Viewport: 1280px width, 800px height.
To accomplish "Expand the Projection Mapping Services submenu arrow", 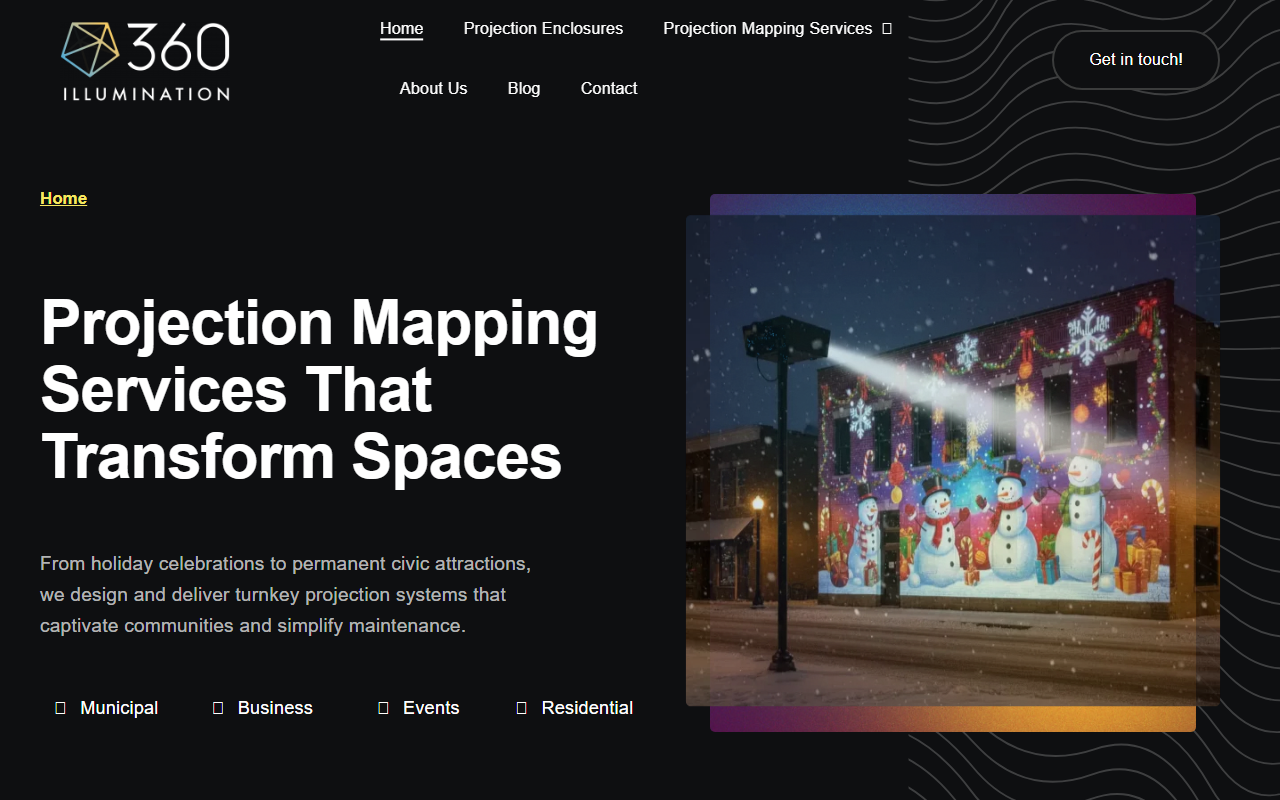I will (886, 29).
